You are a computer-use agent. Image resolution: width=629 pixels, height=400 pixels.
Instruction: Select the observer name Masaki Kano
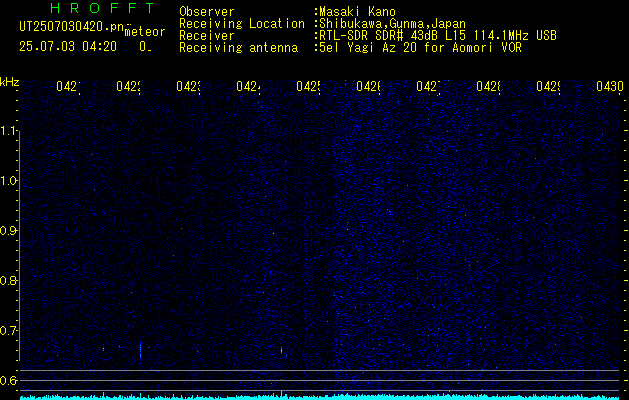pyautogui.click(x=357, y=12)
